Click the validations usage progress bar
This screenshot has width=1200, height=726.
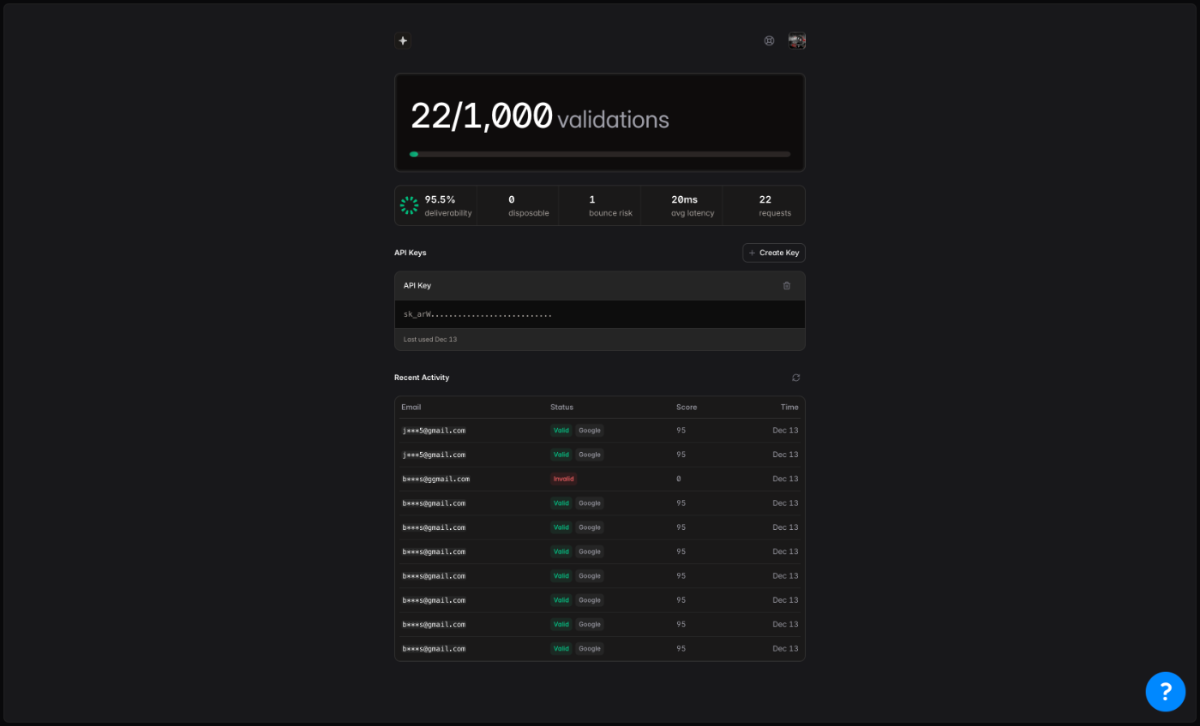click(x=600, y=154)
